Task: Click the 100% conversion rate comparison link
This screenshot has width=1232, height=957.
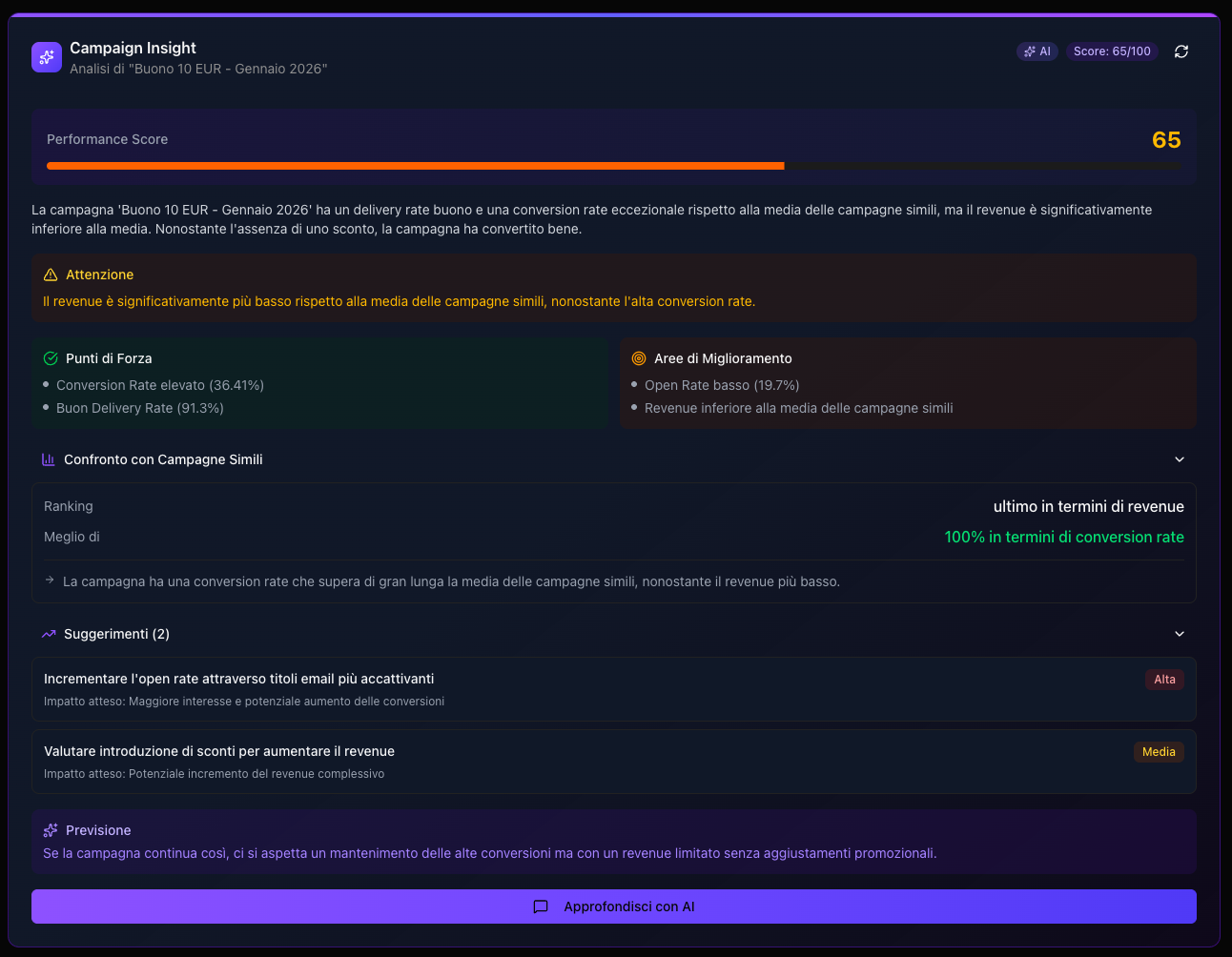Action: pyautogui.click(x=1063, y=537)
